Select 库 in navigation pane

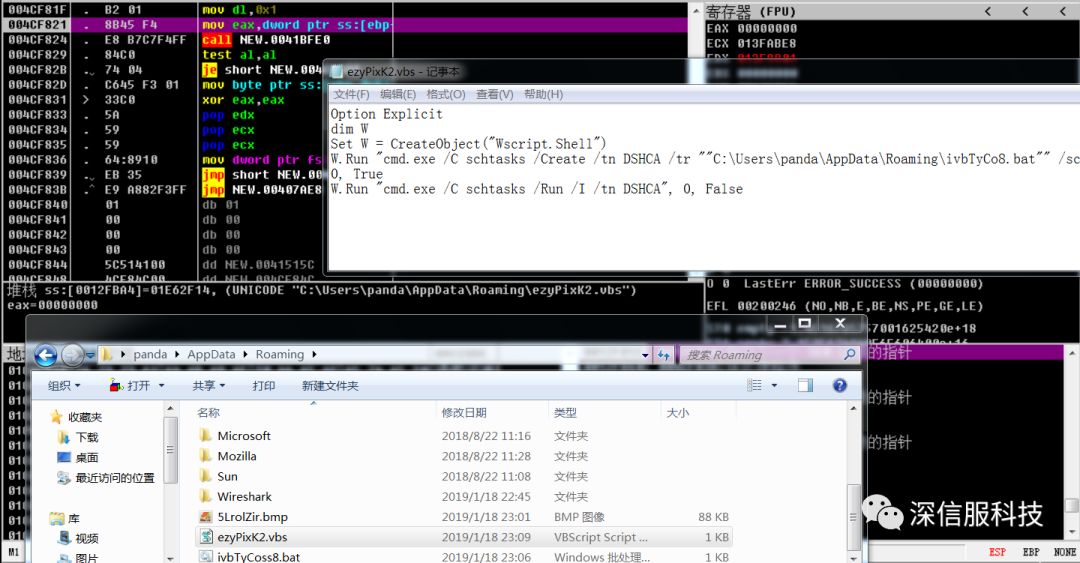(x=74, y=518)
